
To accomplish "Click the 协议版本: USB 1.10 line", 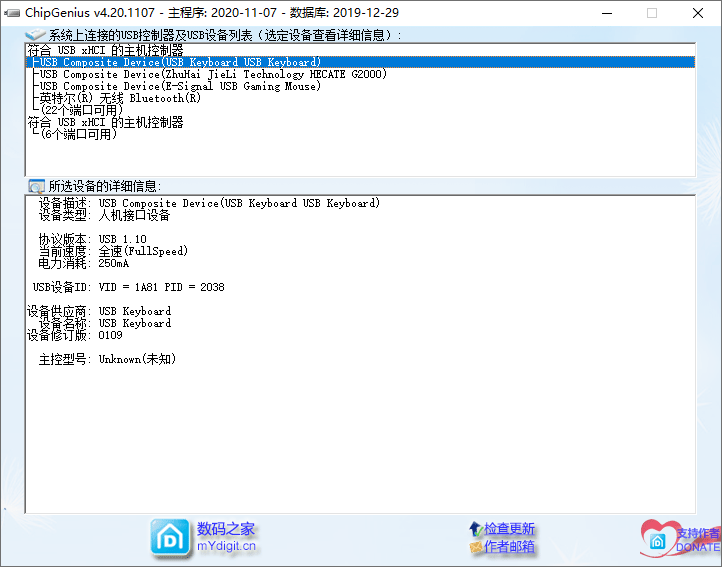I will point(92,239).
